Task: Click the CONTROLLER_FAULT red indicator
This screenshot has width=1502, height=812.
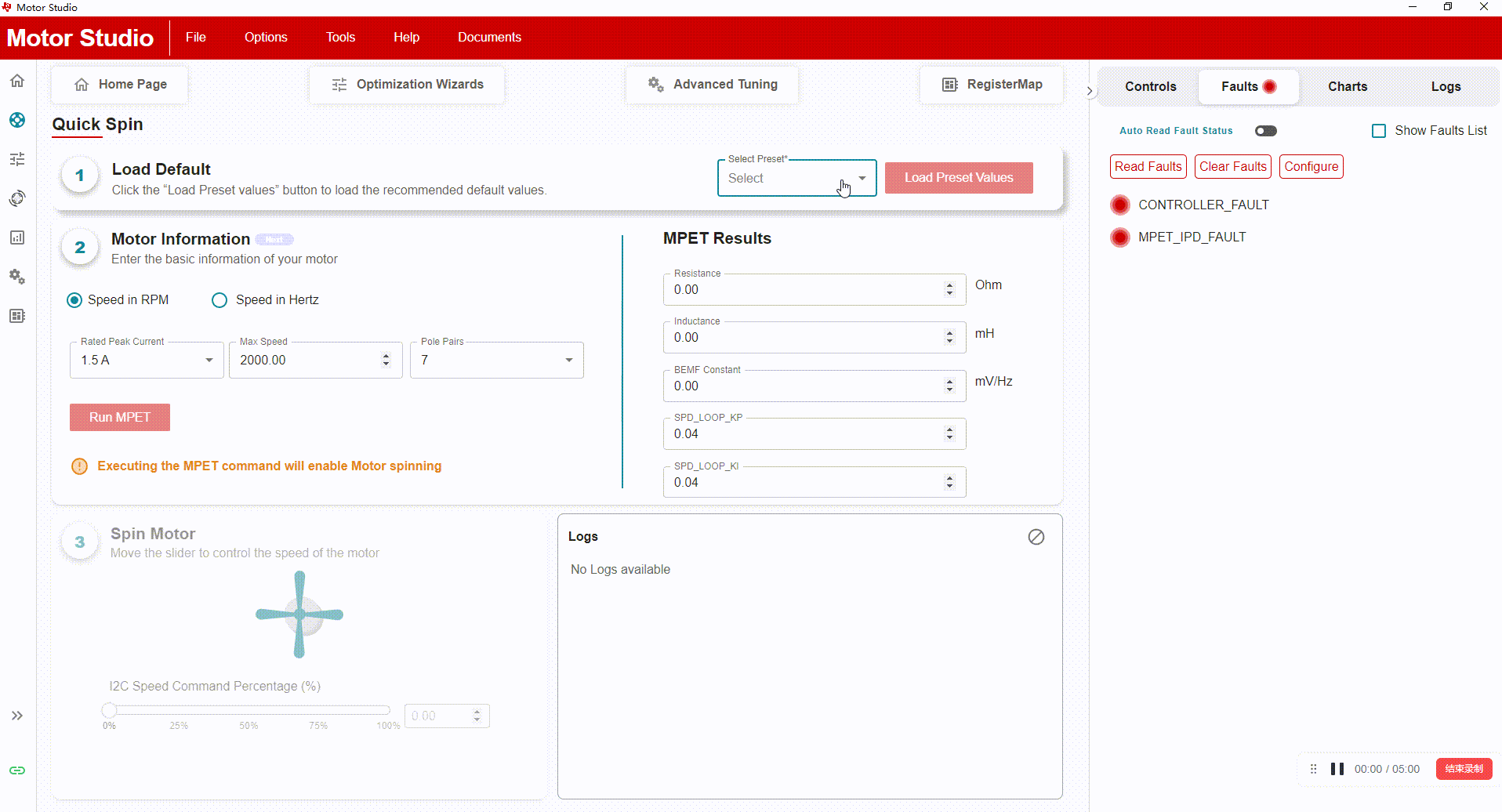Action: coord(1120,205)
